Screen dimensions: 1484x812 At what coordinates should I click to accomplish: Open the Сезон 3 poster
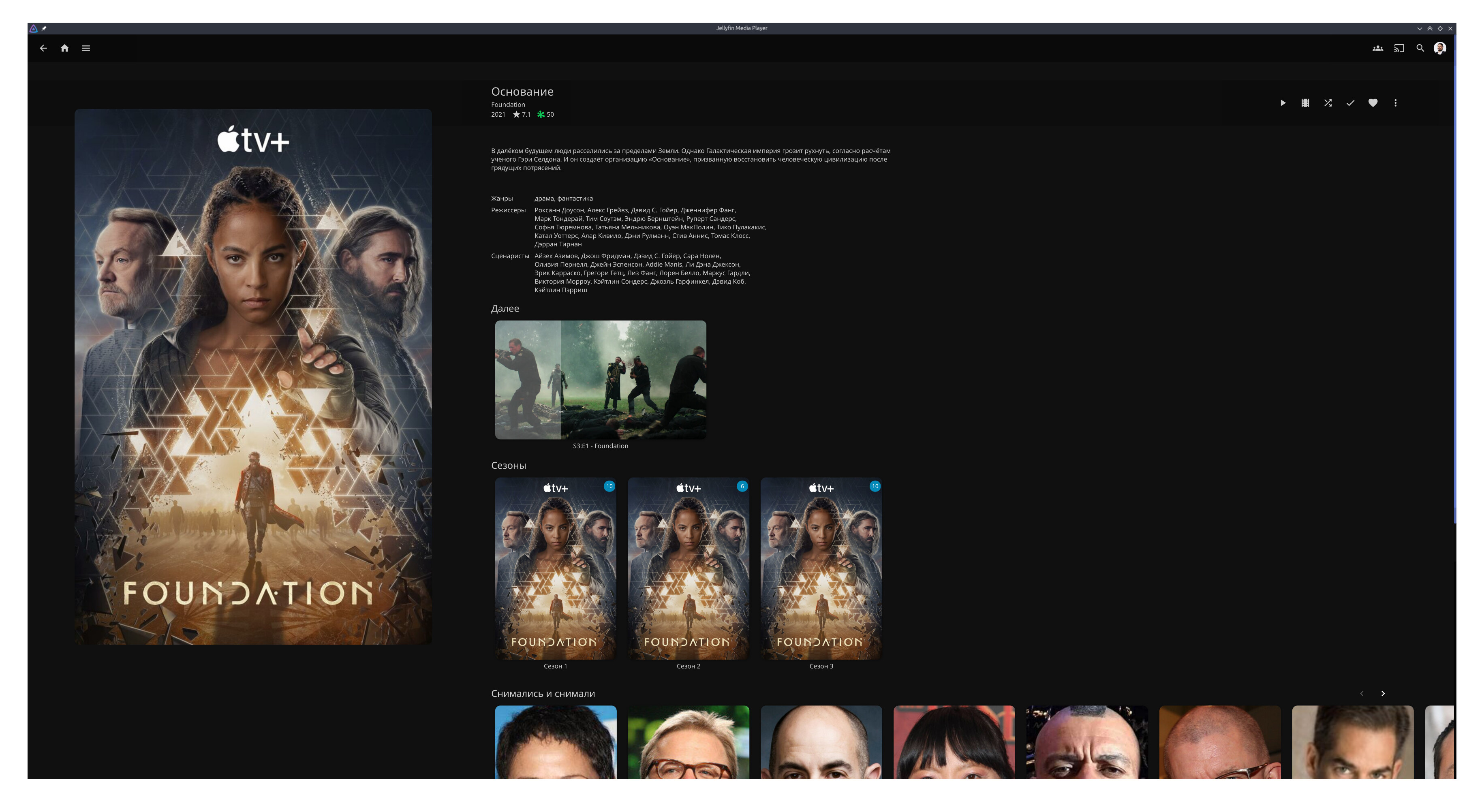(821, 568)
